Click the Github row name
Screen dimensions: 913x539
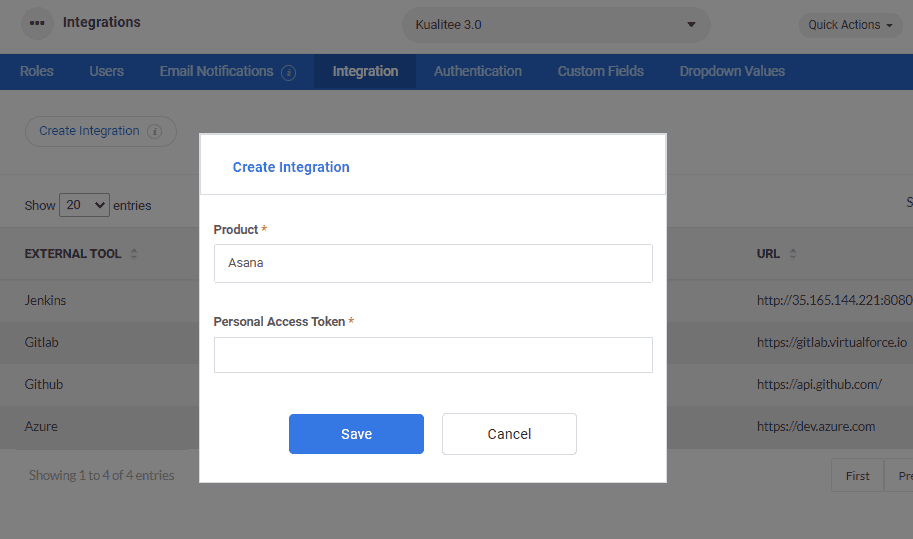tap(44, 385)
